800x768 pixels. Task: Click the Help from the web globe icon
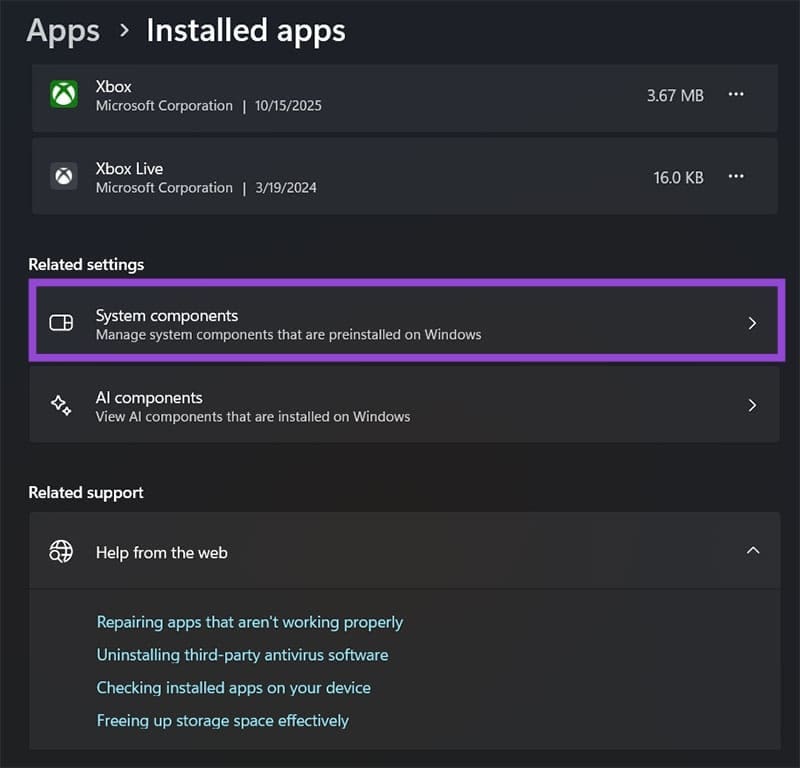click(62, 552)
